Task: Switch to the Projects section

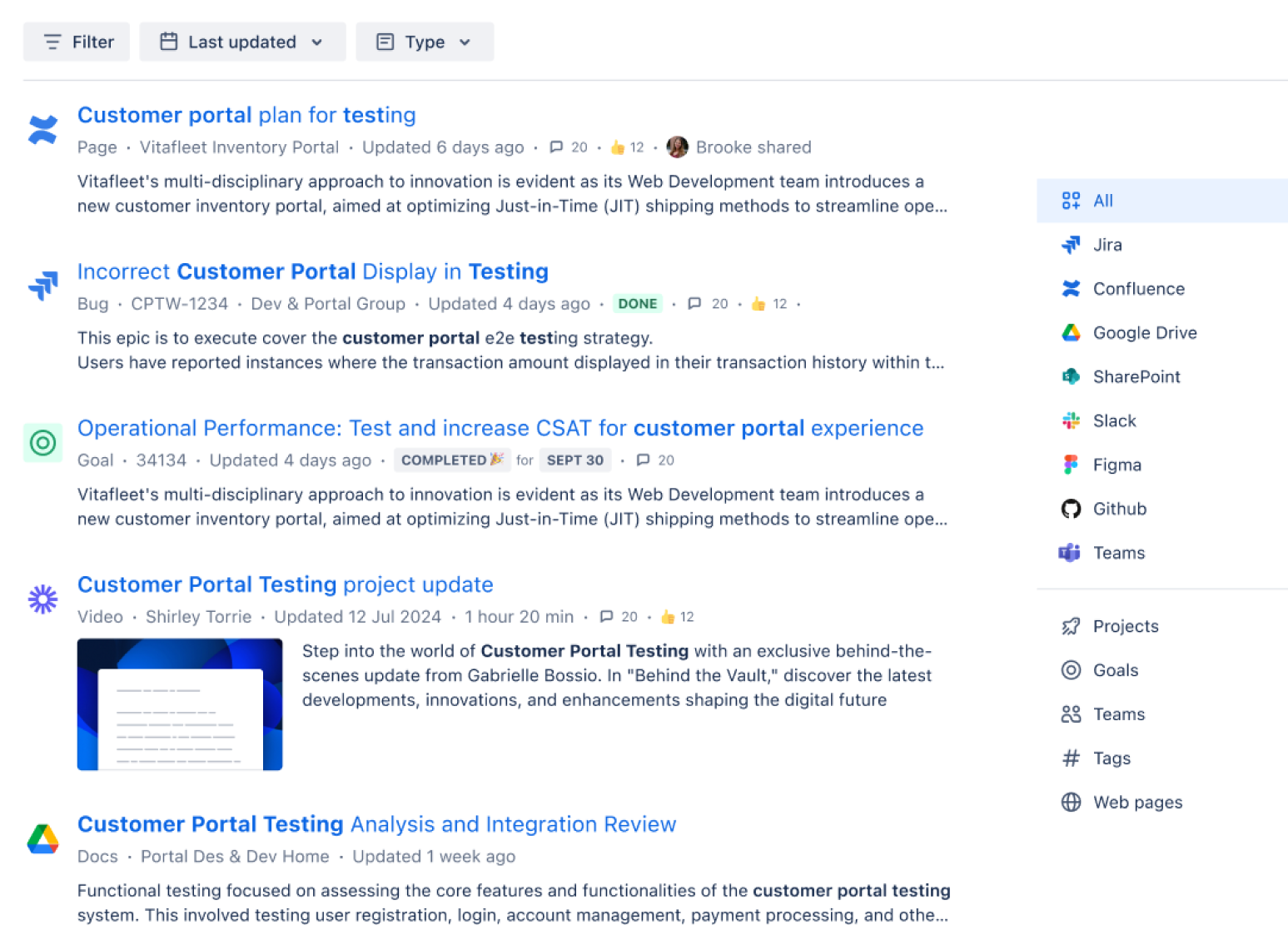Action: point(1125,626)
